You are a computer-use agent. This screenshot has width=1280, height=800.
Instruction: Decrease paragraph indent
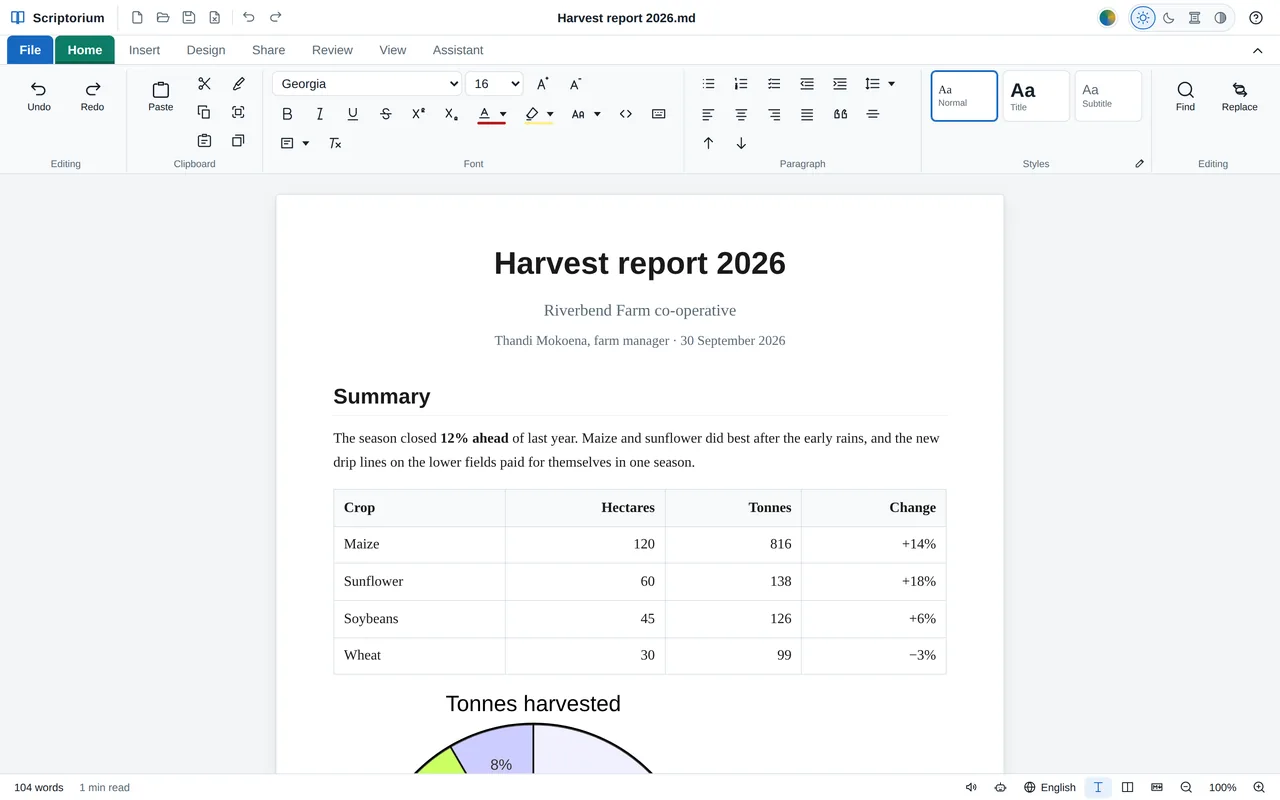(807, 84)
